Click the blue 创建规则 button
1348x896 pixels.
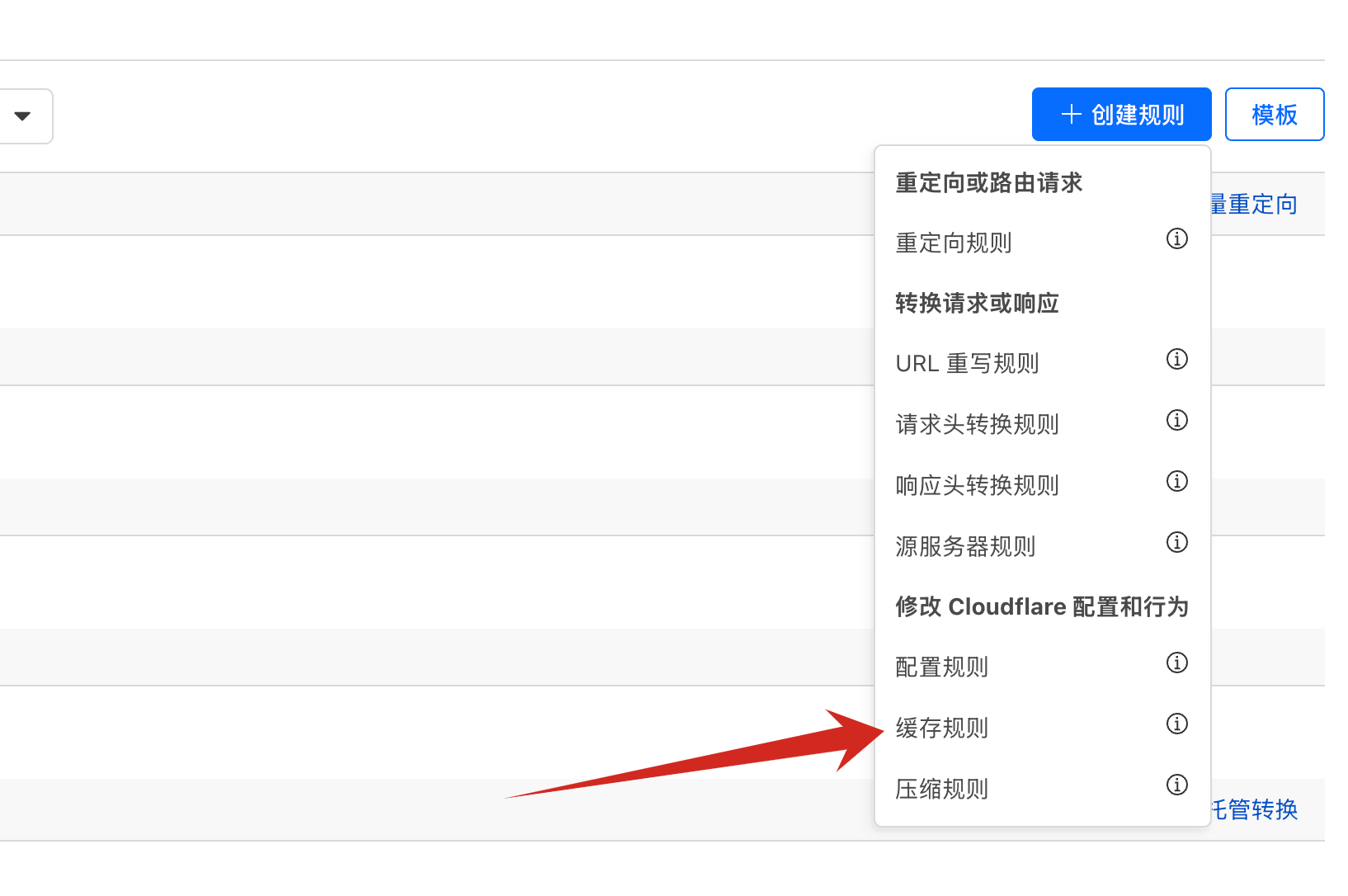click(1121, 115)
